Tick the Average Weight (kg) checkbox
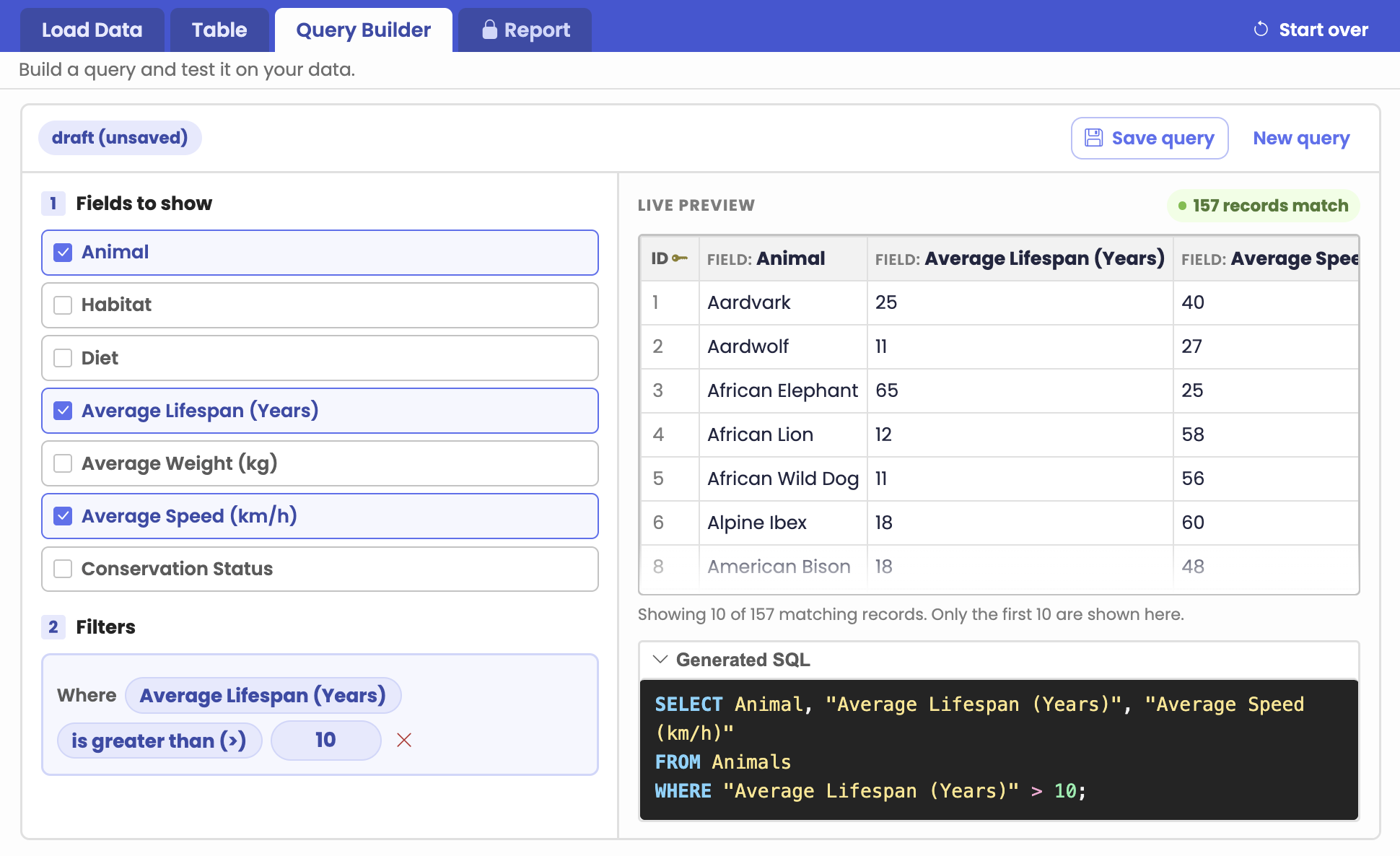The image size is (1400, 856). [x=63, y=463]
